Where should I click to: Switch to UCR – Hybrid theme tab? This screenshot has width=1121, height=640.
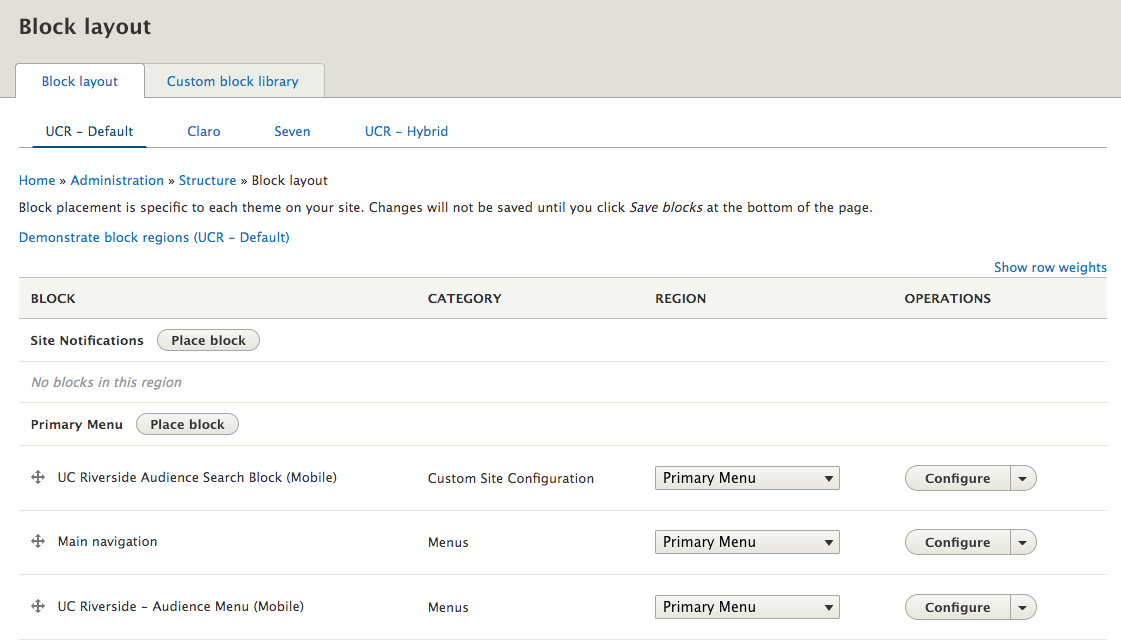point(406,131)
